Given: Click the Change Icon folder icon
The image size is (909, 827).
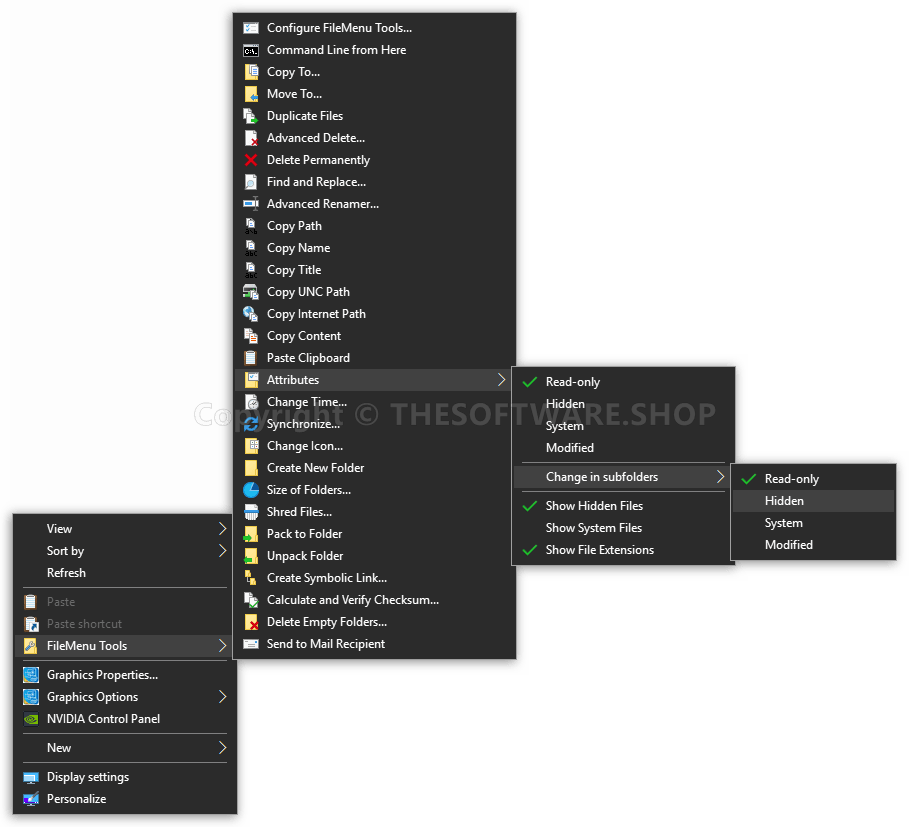Looking at the screenshot, I should [251, 446].
